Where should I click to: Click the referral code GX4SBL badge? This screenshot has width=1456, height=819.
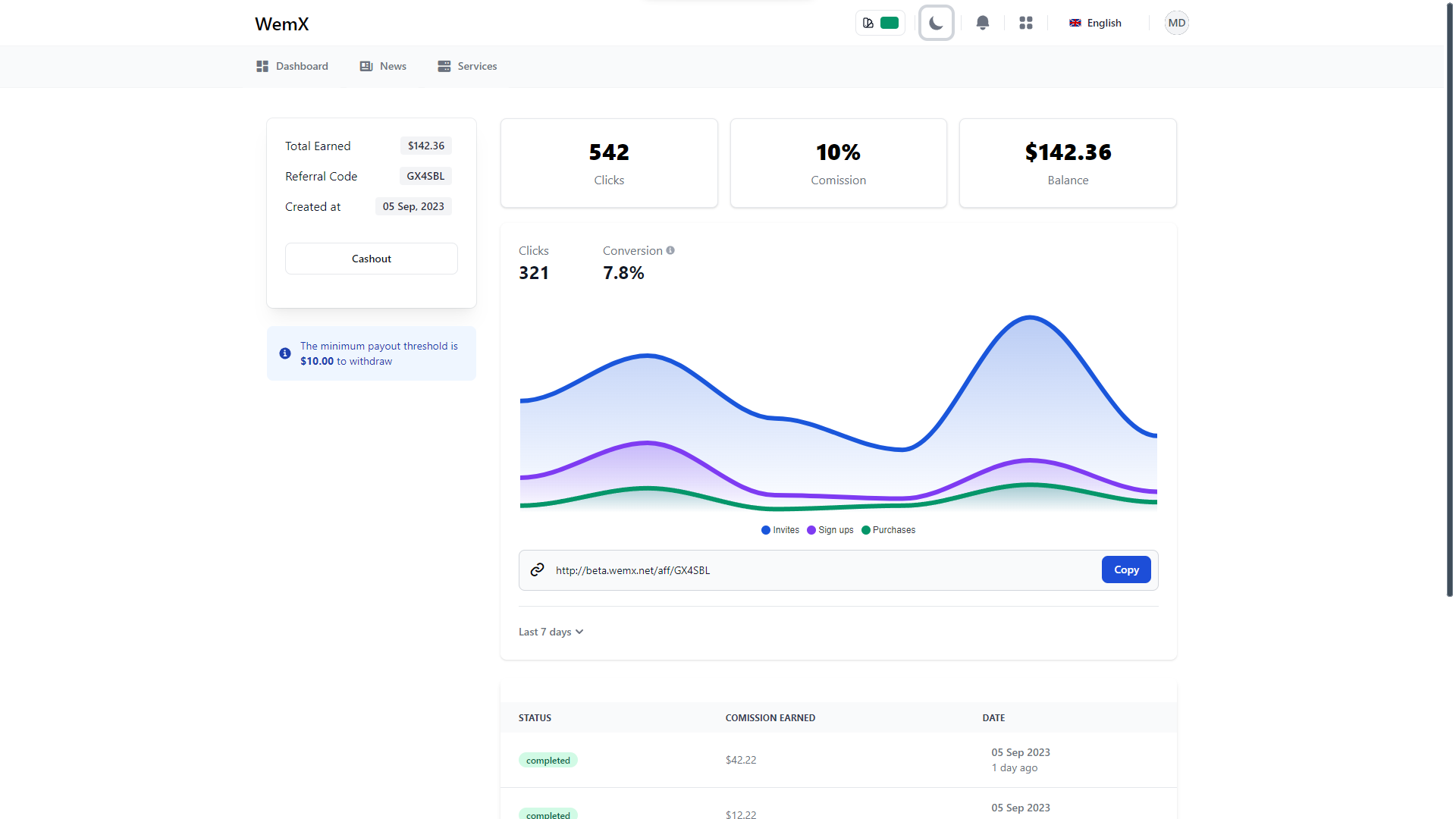tap(425, 176)
